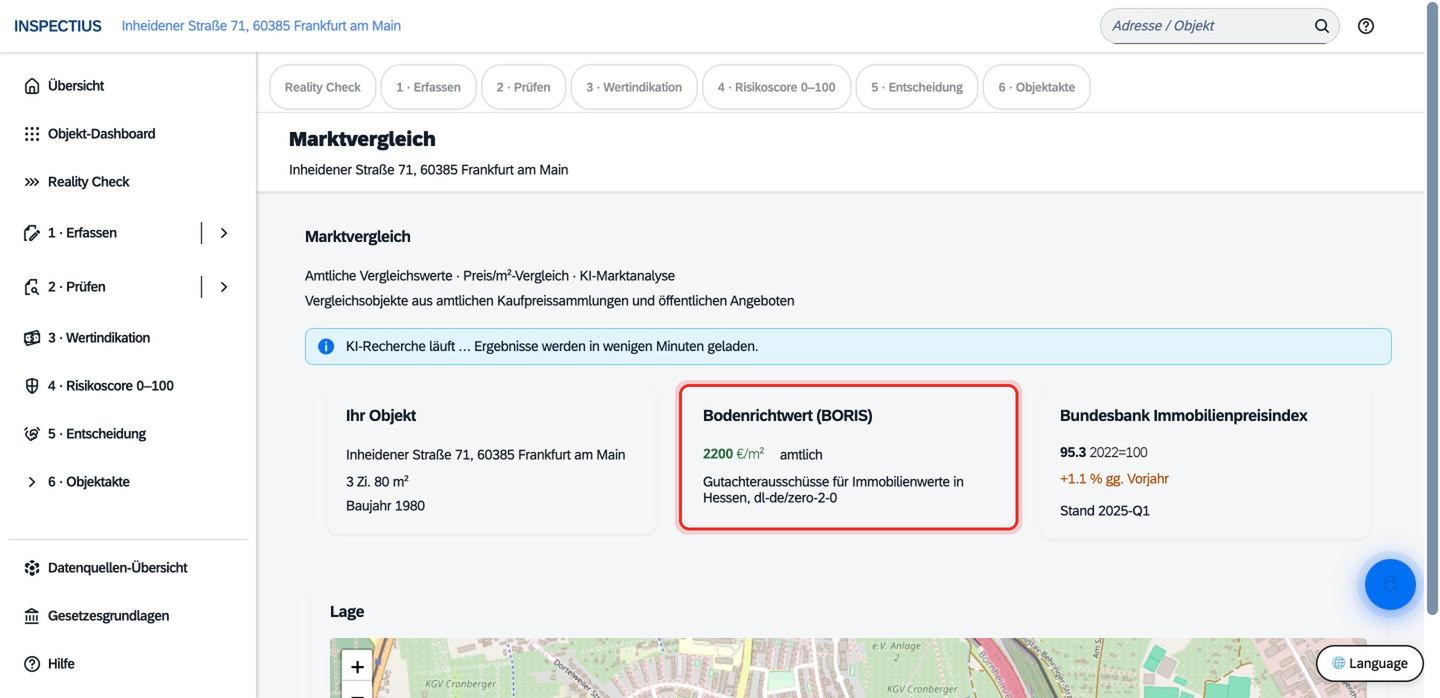Viewport: 1440px width, 698px height.
Task: Click the +1.1 % gg. Vorjahr text
Action: [1114, 479]
